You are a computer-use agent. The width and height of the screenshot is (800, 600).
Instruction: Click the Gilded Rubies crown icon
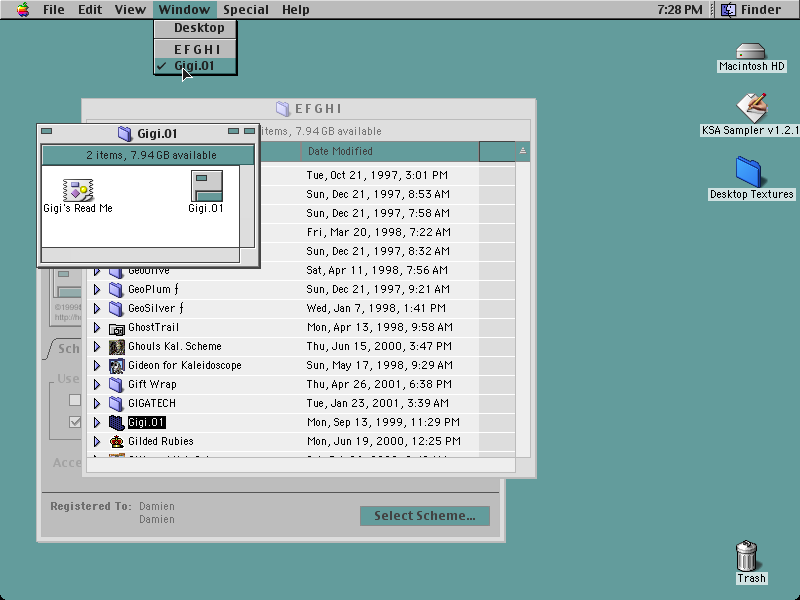pos(117,441)
